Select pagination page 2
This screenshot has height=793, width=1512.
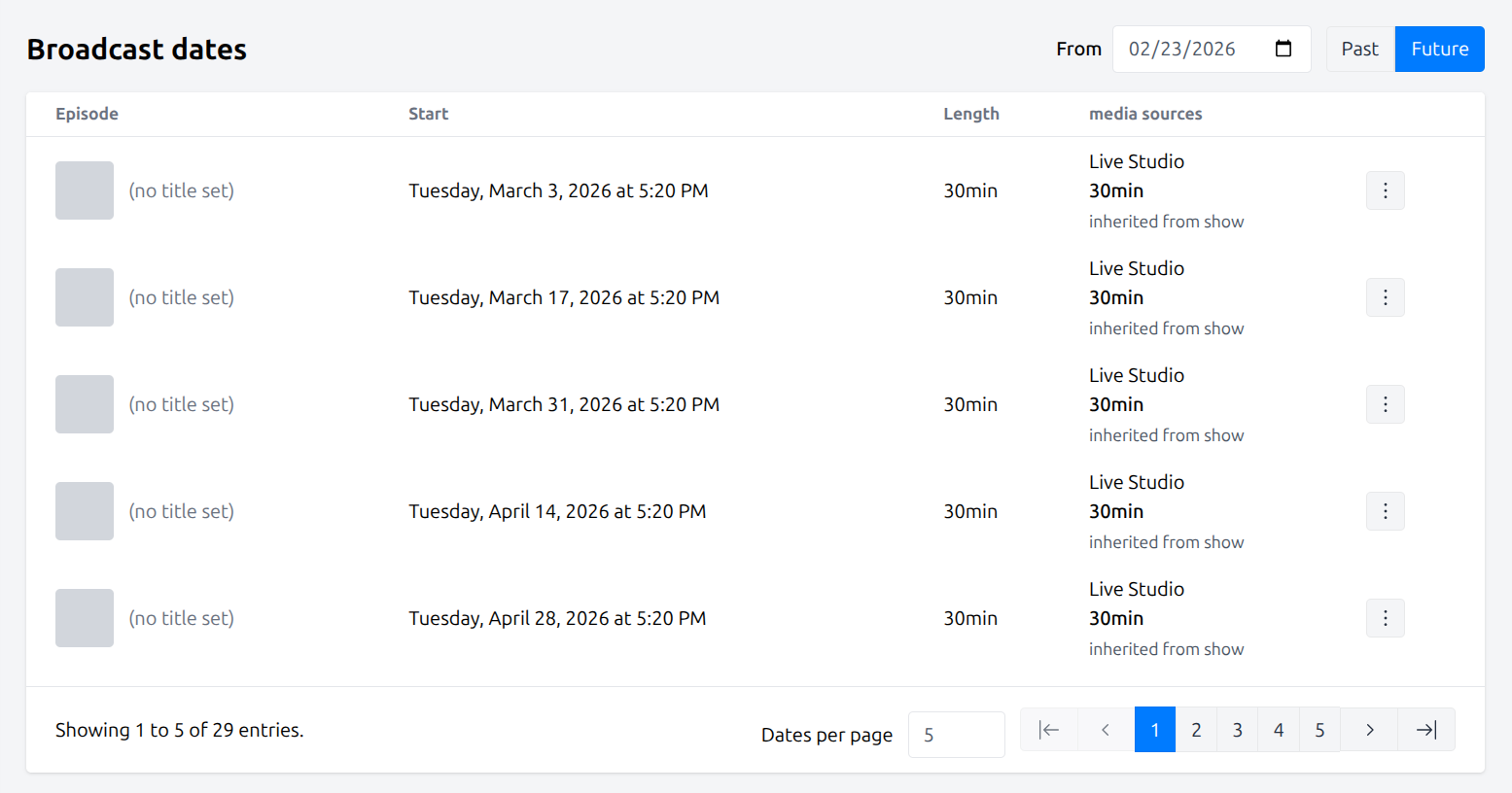(x=1196, y=730)
